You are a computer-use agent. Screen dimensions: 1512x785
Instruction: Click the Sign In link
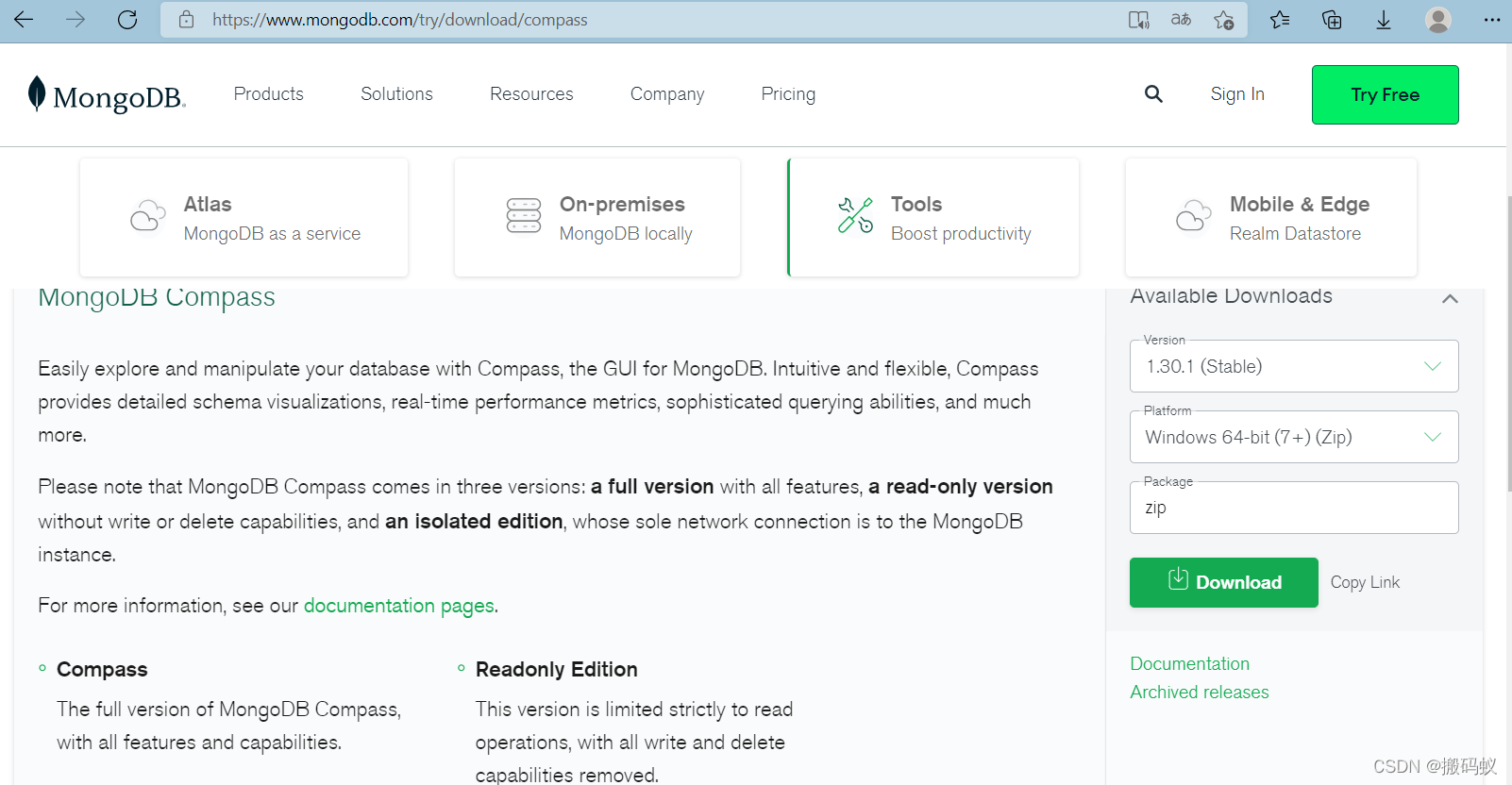(1237, 94)
